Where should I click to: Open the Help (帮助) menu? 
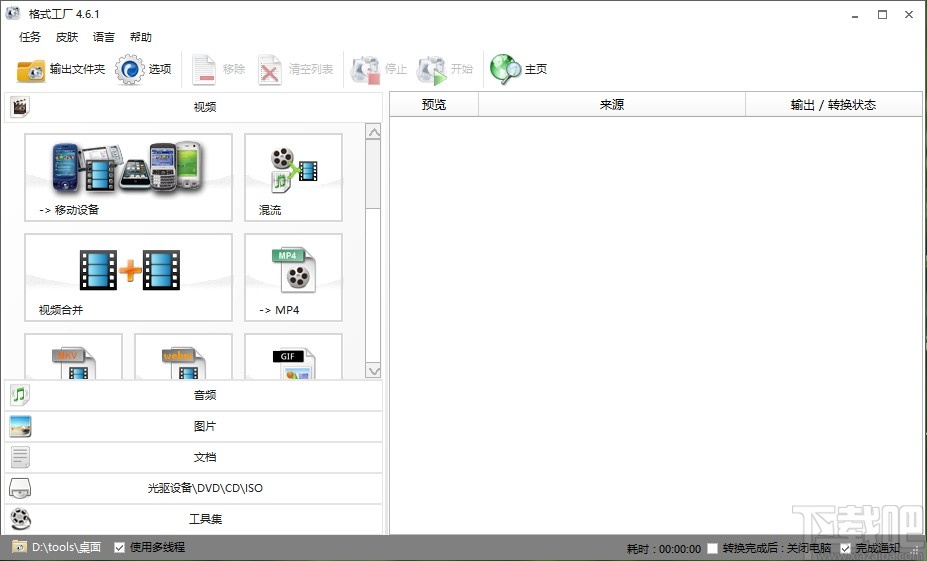pos(141,37)
